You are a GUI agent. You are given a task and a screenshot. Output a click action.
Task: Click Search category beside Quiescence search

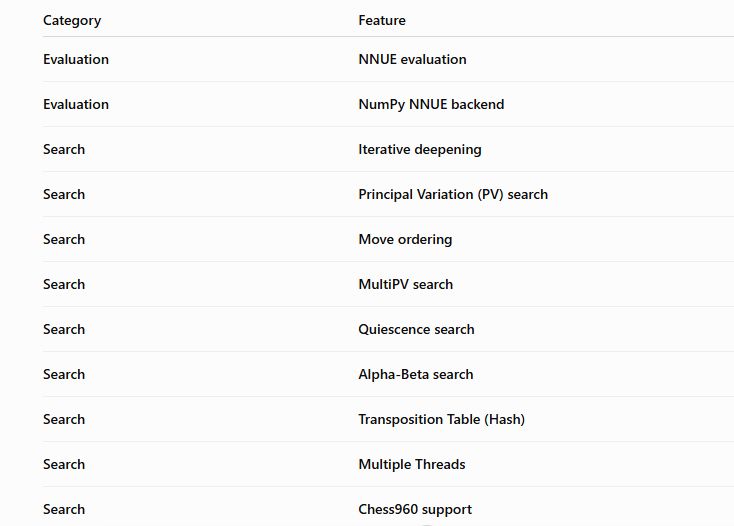pyautogui.click(x=64, y=329)
